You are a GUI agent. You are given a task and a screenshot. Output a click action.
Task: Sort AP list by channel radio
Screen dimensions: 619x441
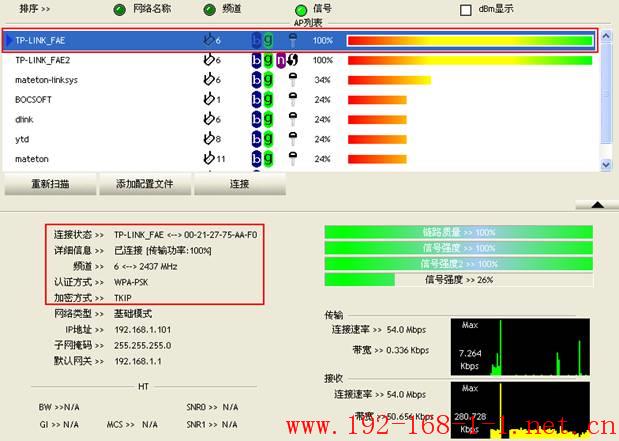[x=210, y=10]
